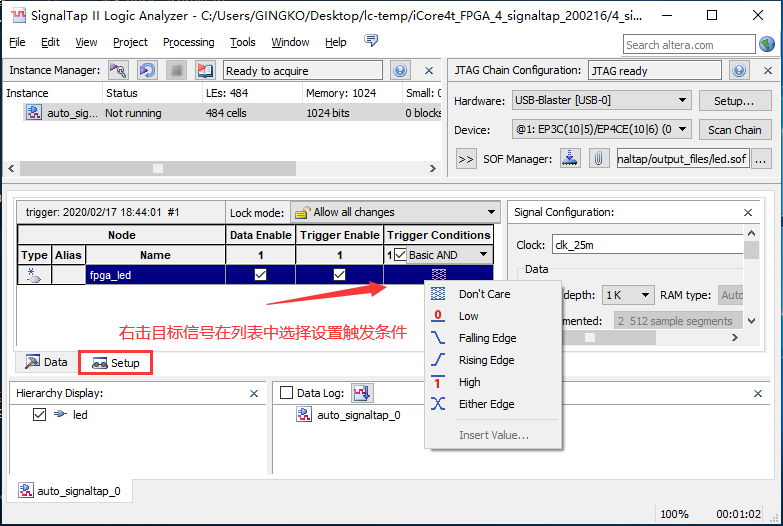Click the Scan Chain button

click(734, 130)
